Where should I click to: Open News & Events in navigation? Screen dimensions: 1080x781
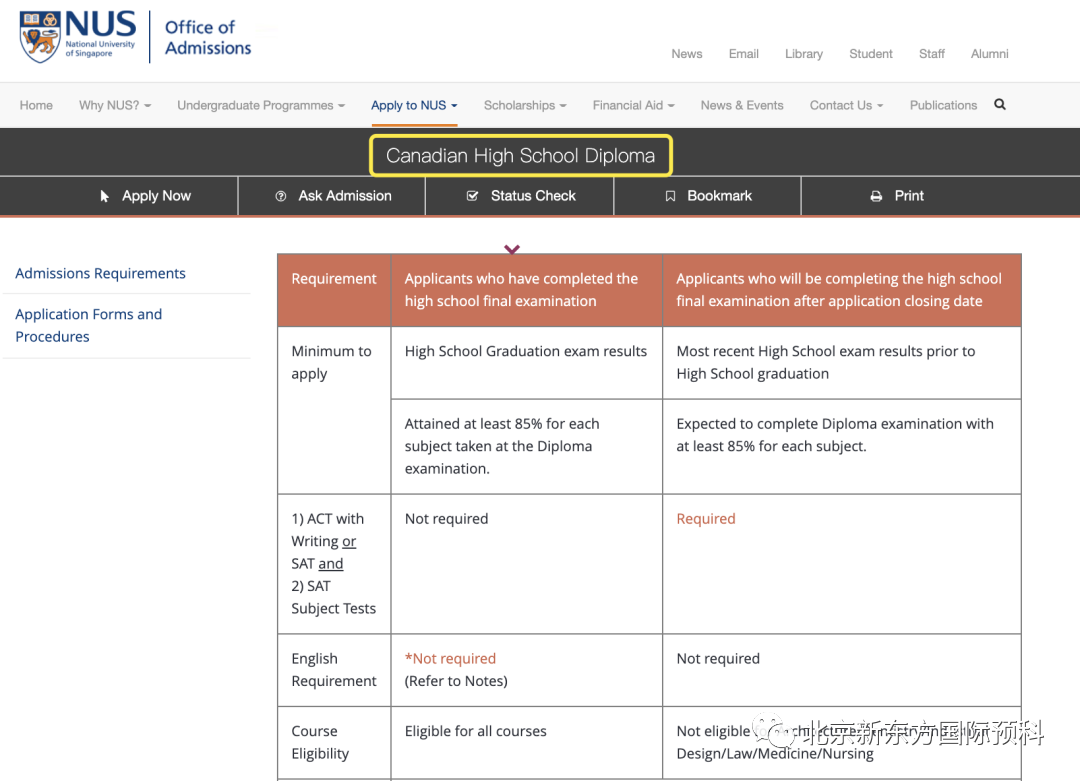[x=742, y=105]
